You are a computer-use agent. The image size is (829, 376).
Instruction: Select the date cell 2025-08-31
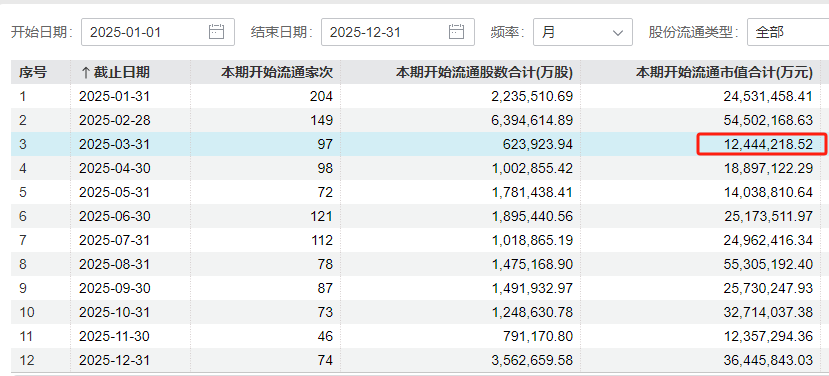(115, 264)
